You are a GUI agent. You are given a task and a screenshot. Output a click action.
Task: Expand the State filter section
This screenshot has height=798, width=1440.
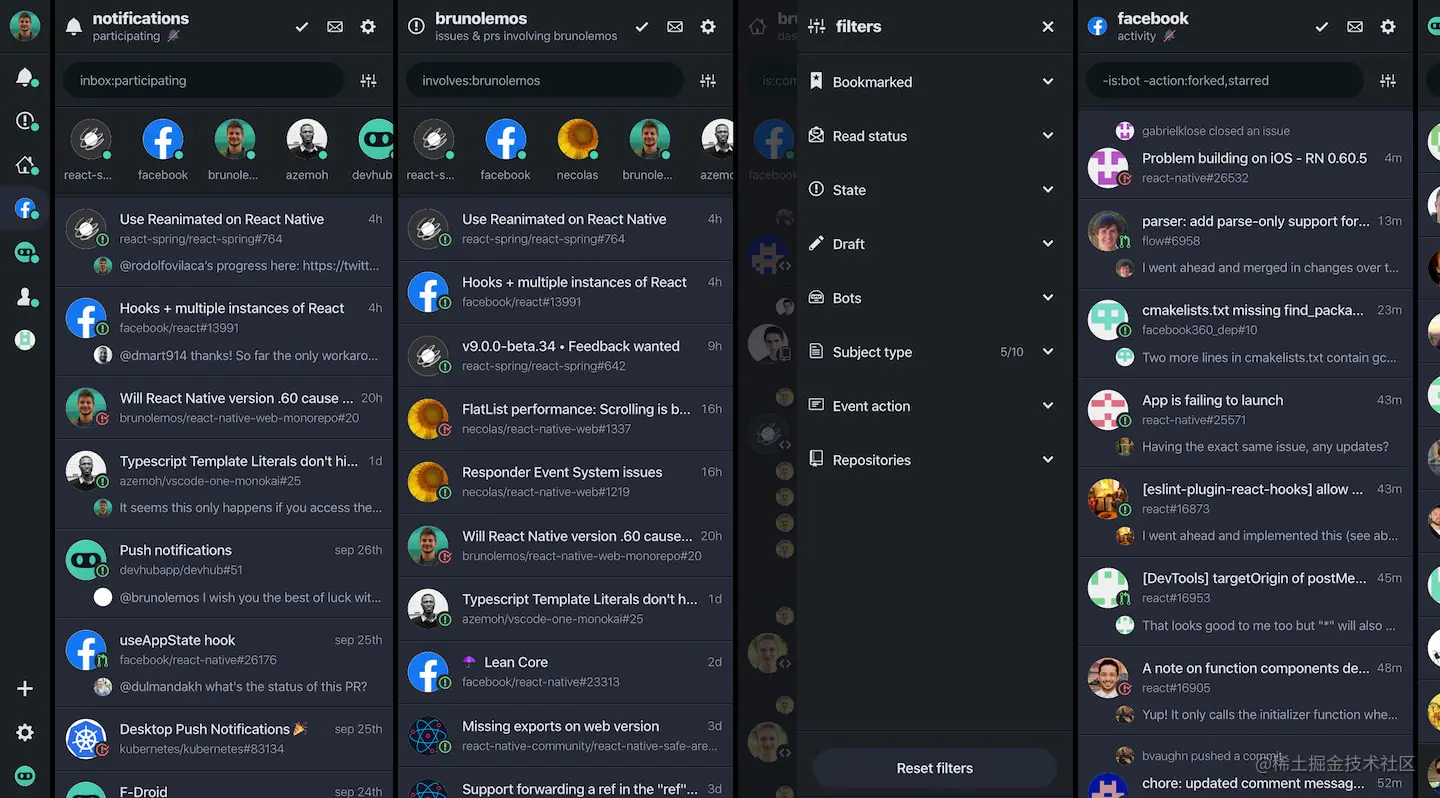click(934, 190)
